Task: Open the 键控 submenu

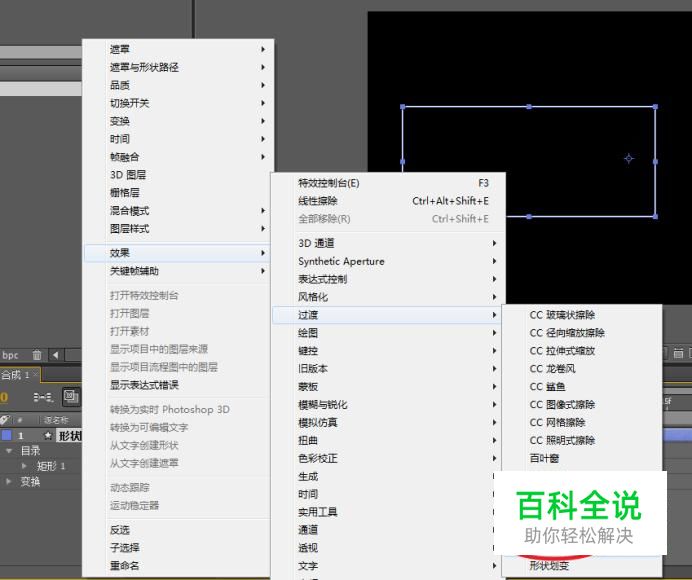Action: pyautogui.click(x=388, y=351)
